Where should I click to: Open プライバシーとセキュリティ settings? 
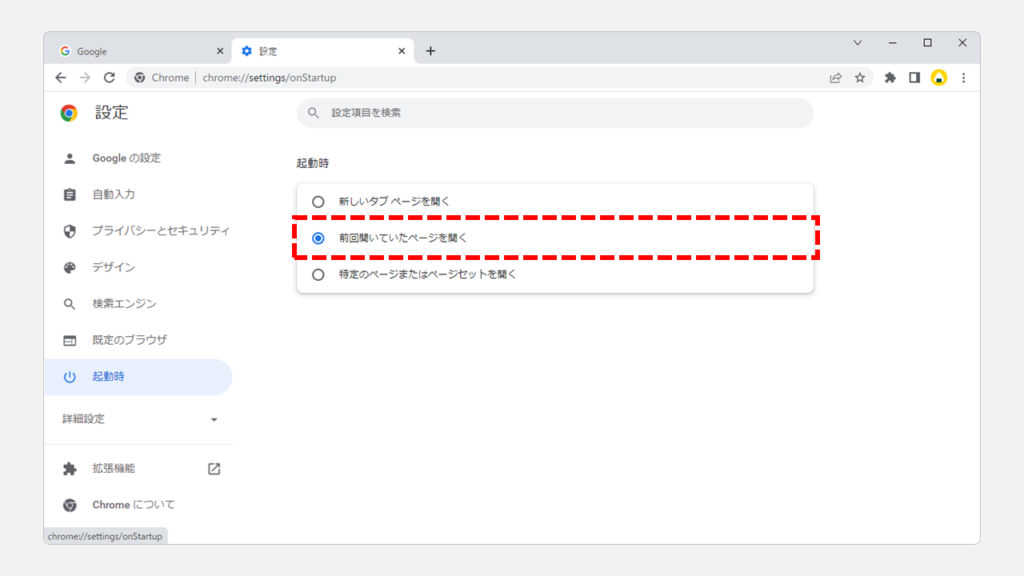pos(160,231)
